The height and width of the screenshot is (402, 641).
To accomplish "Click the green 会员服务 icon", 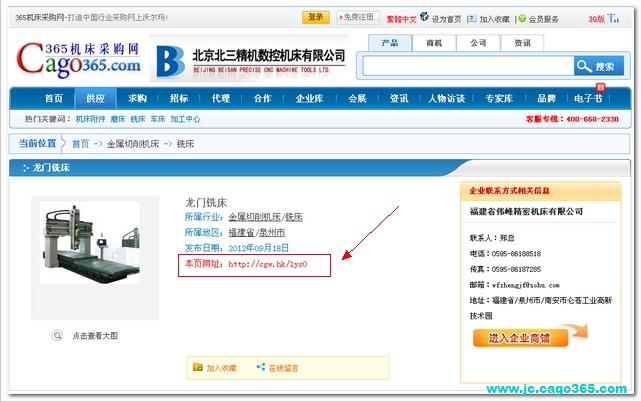I will click(522, 18).
